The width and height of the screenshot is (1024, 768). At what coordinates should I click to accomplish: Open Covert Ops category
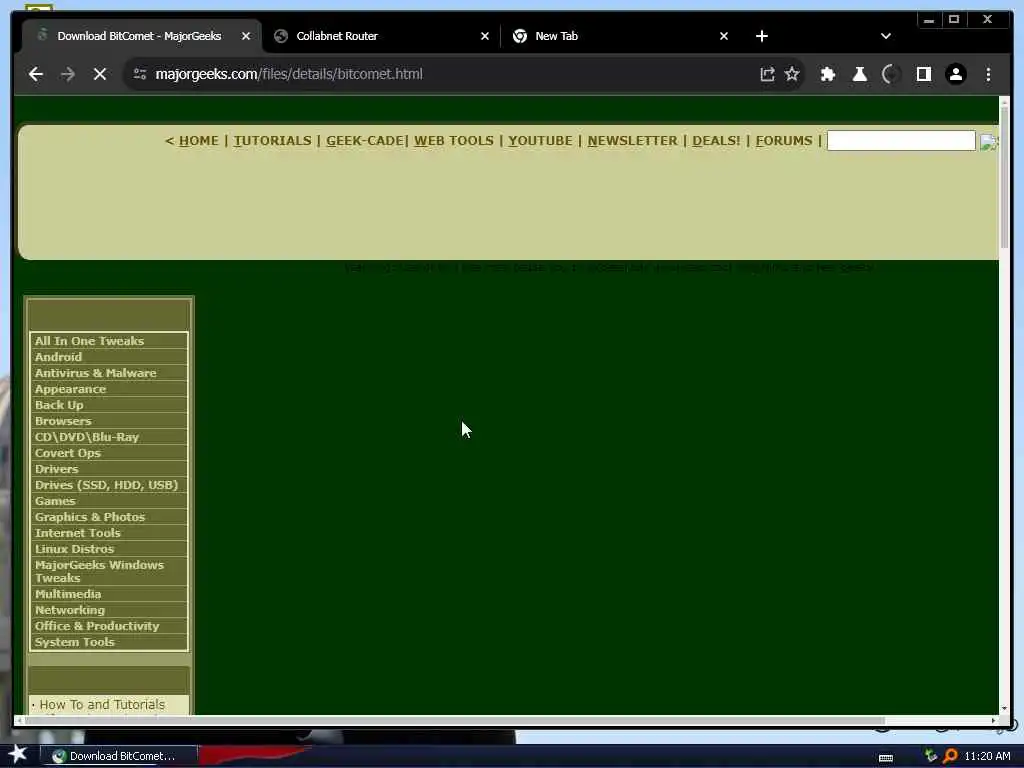click(x=67, y=453)
